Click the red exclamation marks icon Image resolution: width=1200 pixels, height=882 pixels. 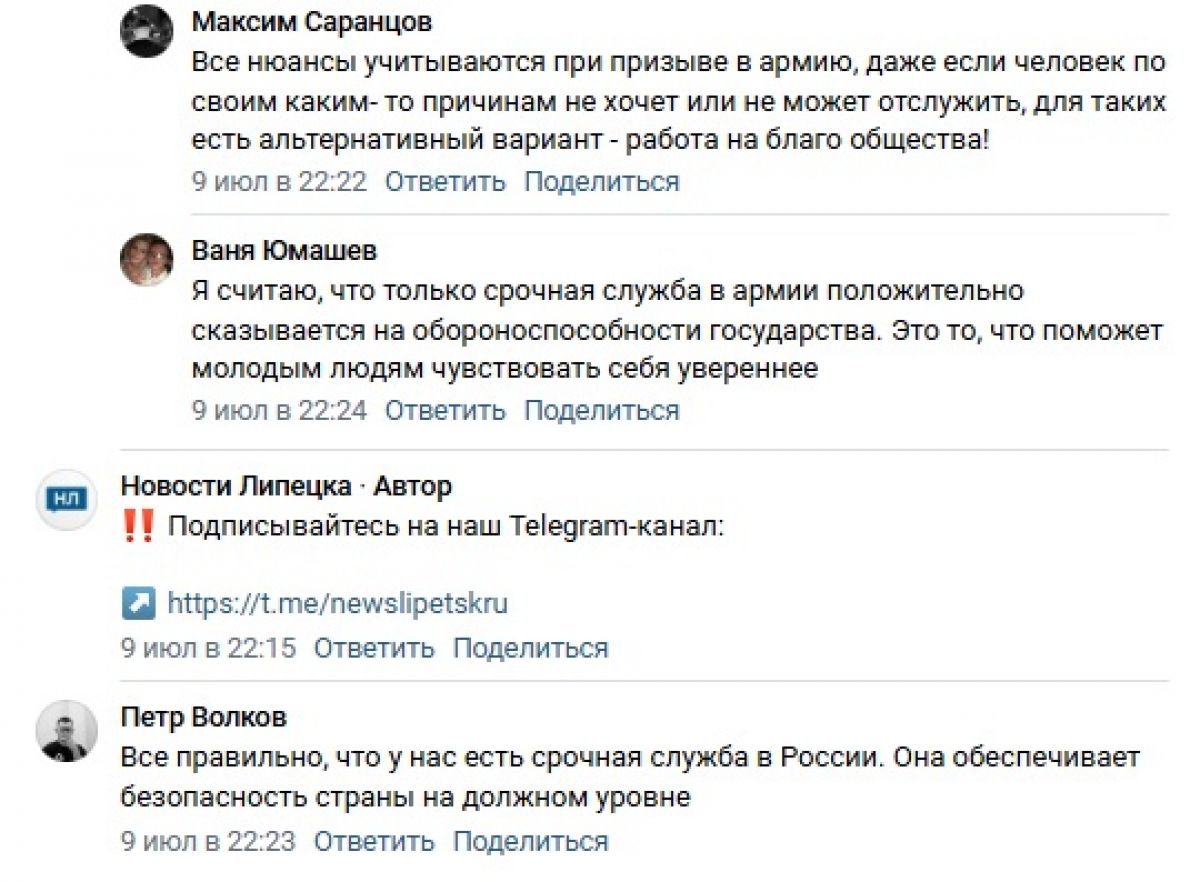(x=137, y=526)
